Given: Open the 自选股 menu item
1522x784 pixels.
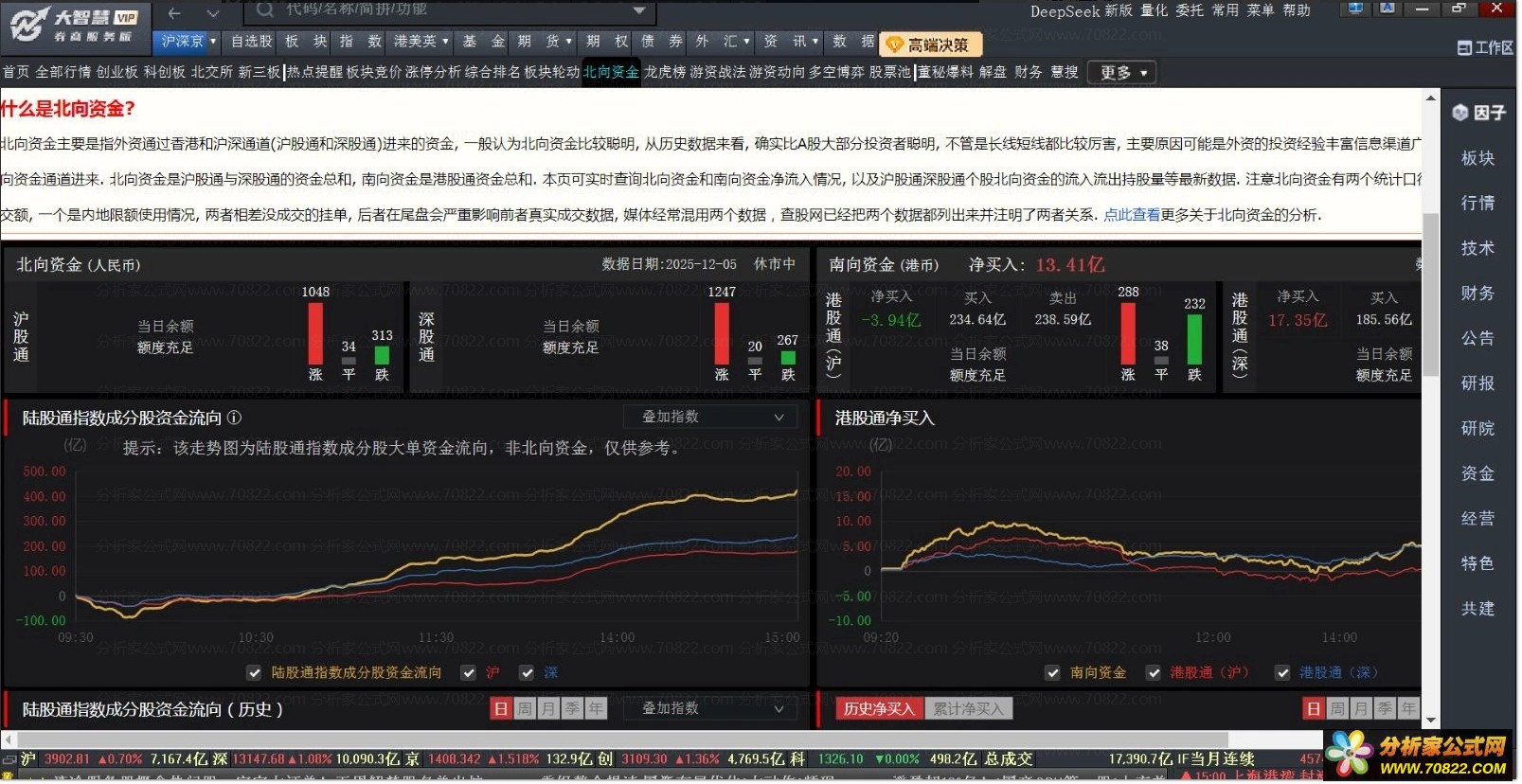Looking at the screenshot, I should coord(251,42).
